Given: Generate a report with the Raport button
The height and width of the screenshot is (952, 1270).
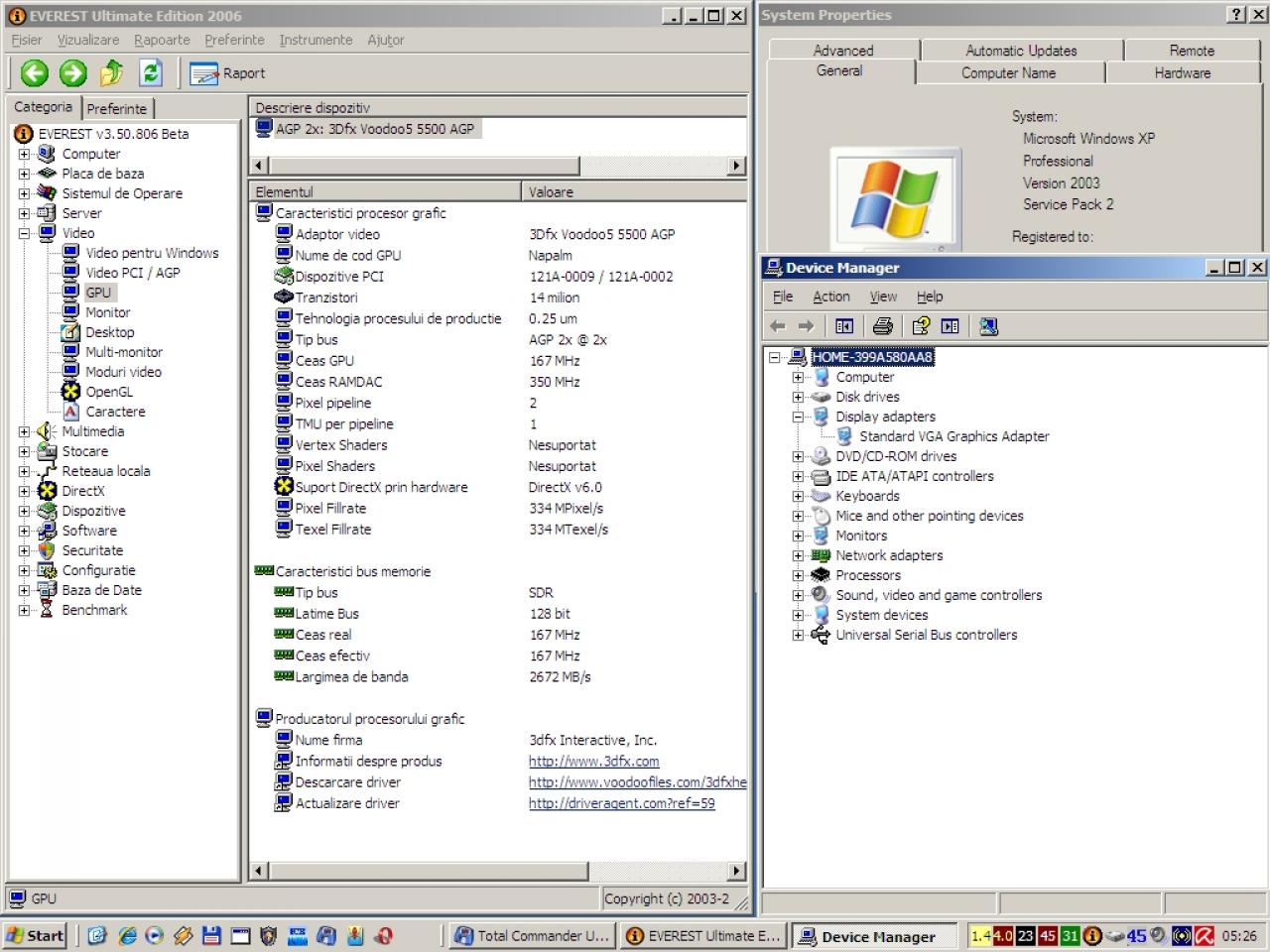Looking at the screenshot, I should coord(227,73).
